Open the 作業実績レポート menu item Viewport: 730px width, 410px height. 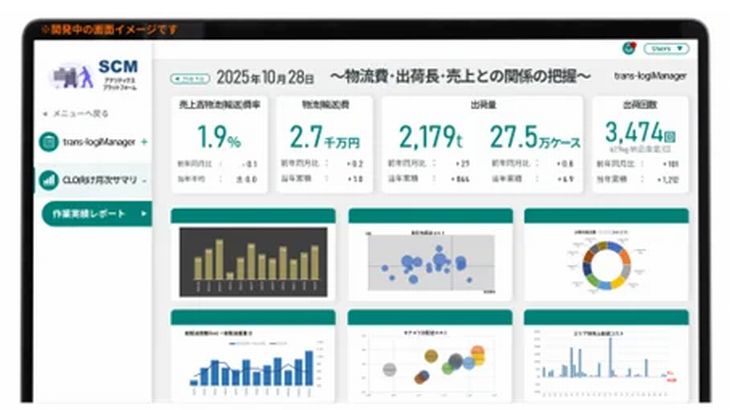(x=90, y=213)
